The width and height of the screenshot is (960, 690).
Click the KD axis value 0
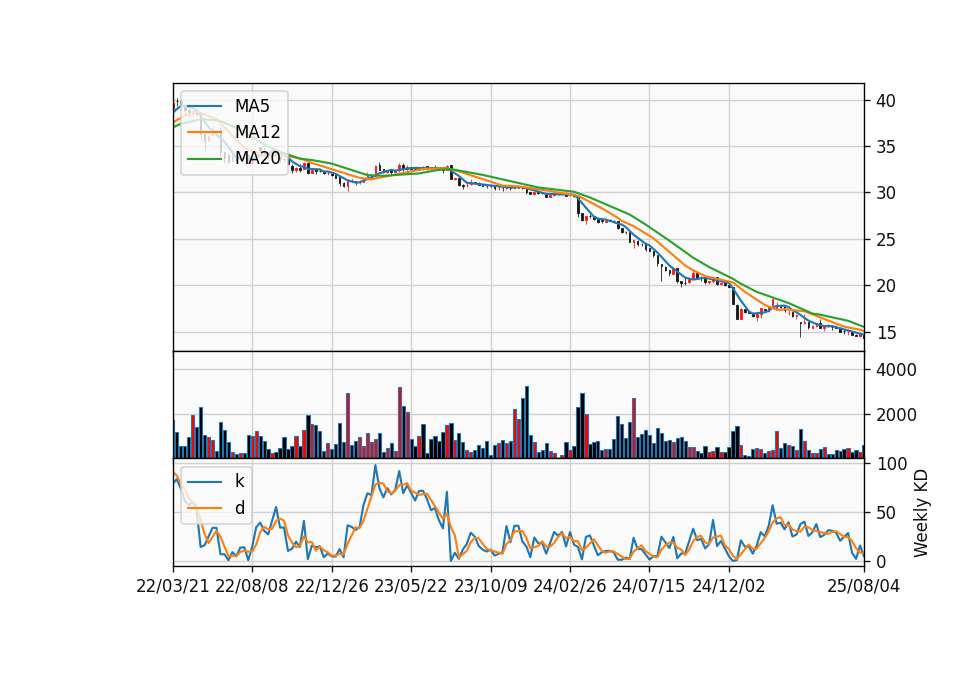[x=881, y=561]
